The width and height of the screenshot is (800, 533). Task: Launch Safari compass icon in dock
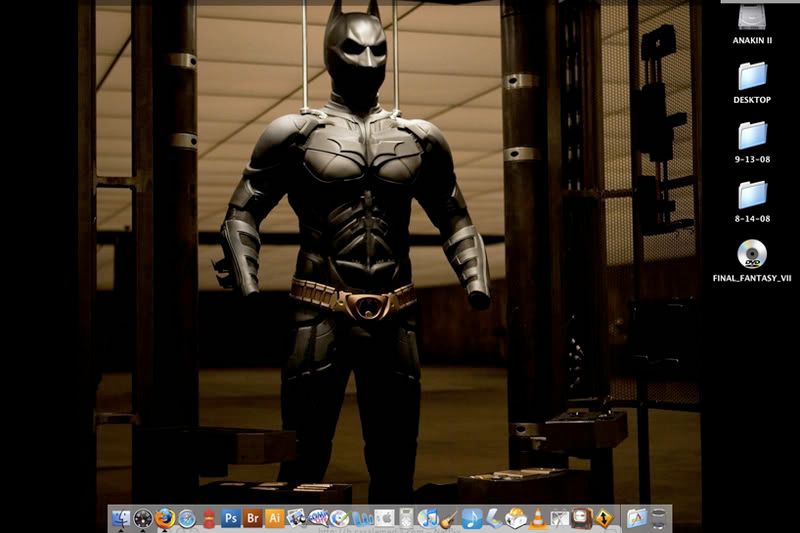coord(187,518)
